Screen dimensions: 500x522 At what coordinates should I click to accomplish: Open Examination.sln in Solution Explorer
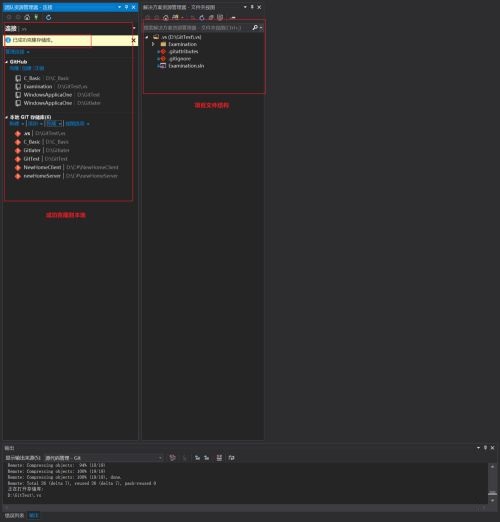click(186, 66)
